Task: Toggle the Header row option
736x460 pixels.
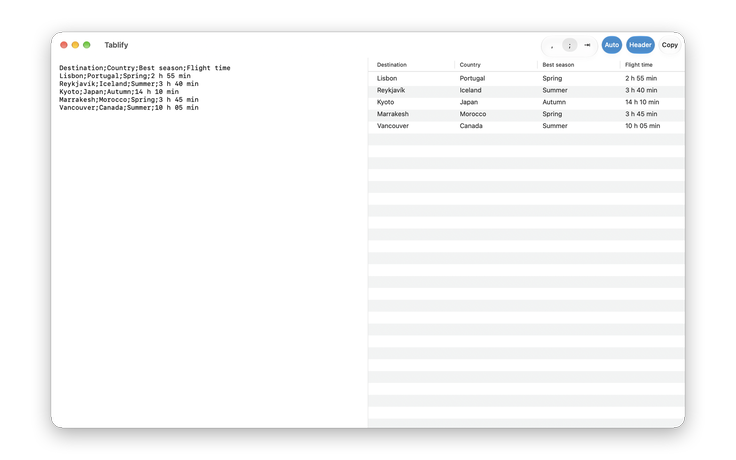Action: point(640,45)
